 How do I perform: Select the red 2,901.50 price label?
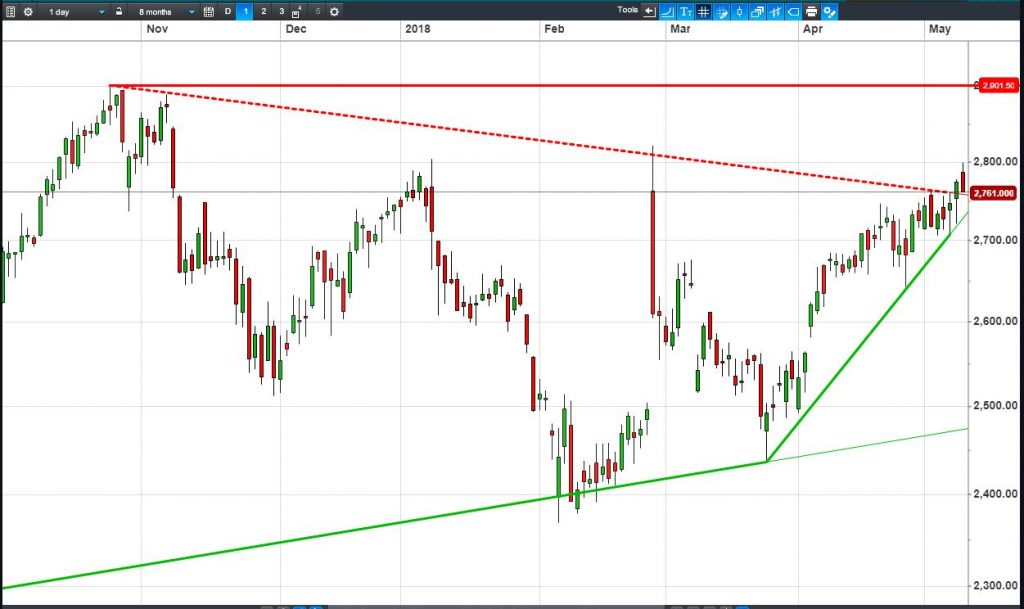tap(999, 86)
